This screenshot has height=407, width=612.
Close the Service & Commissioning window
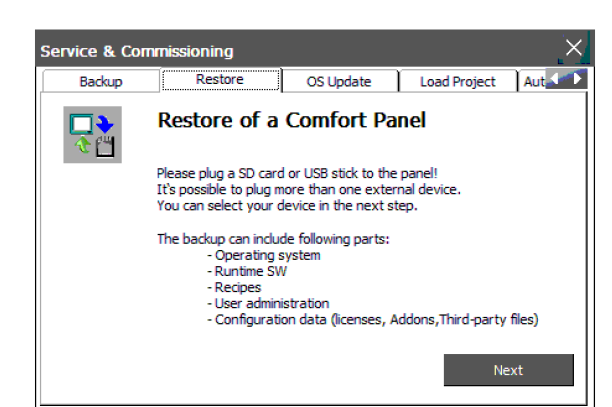573,48
